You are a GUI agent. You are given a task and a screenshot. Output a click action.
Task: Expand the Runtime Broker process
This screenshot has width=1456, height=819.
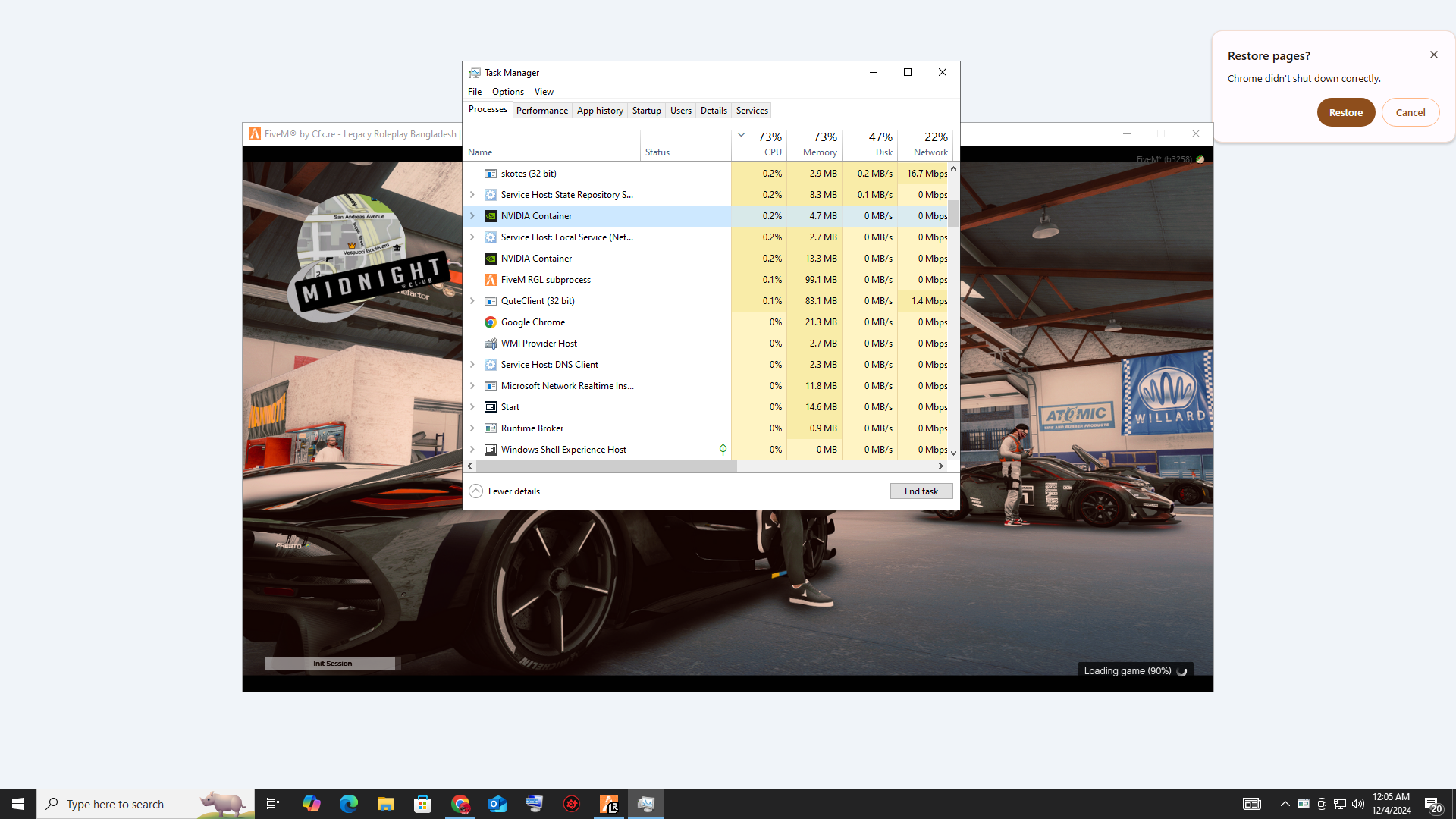click(472, 428)
